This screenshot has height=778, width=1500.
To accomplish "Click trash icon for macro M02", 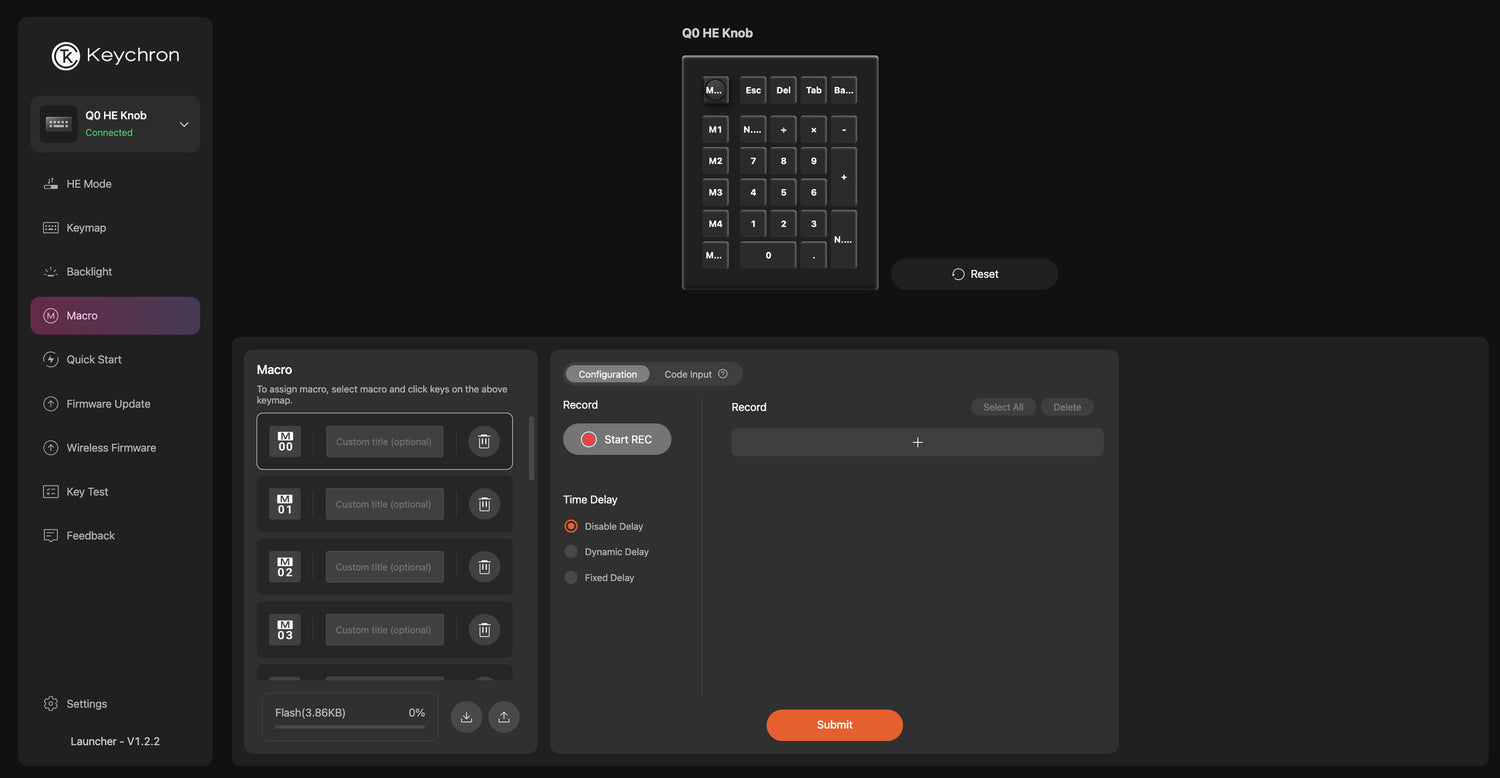I will pos(484,567).
